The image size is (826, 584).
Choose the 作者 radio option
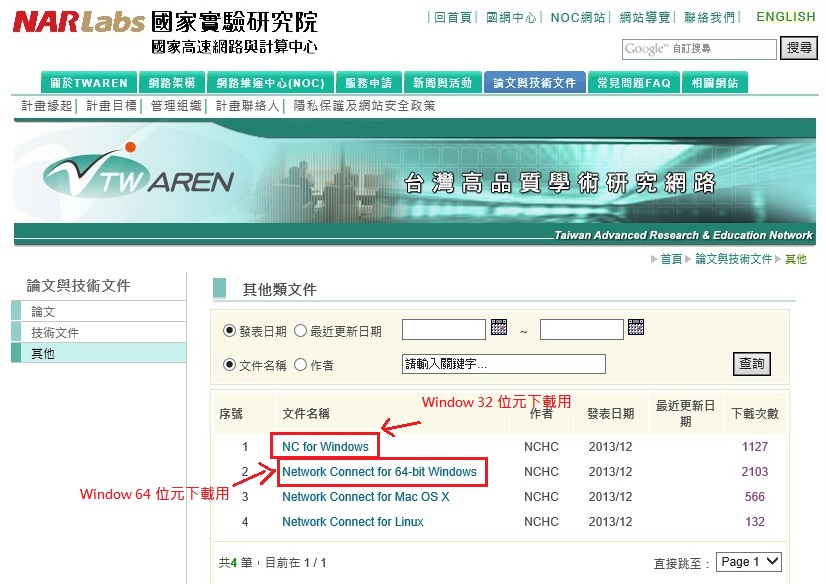[300, 365]
